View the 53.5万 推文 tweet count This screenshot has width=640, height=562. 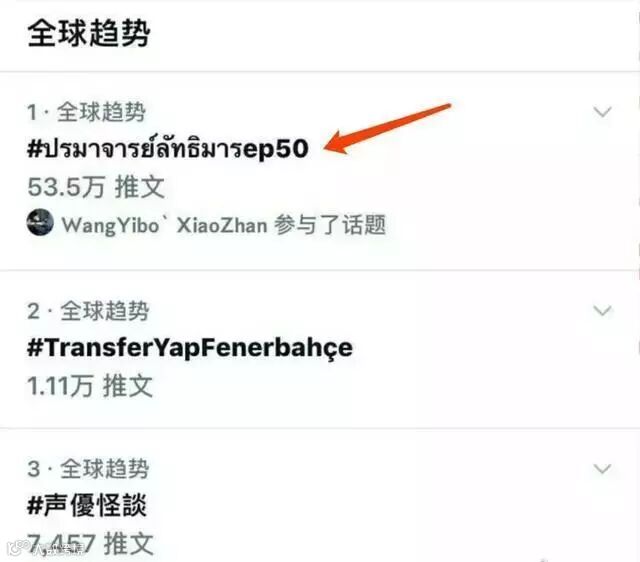coord(96,187)
